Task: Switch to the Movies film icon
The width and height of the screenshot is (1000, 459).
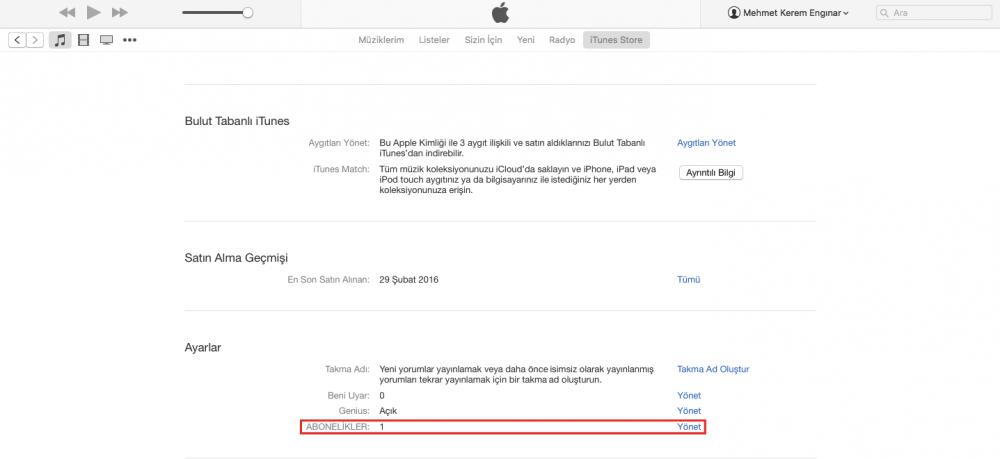Action: click(x=83, y=40)
